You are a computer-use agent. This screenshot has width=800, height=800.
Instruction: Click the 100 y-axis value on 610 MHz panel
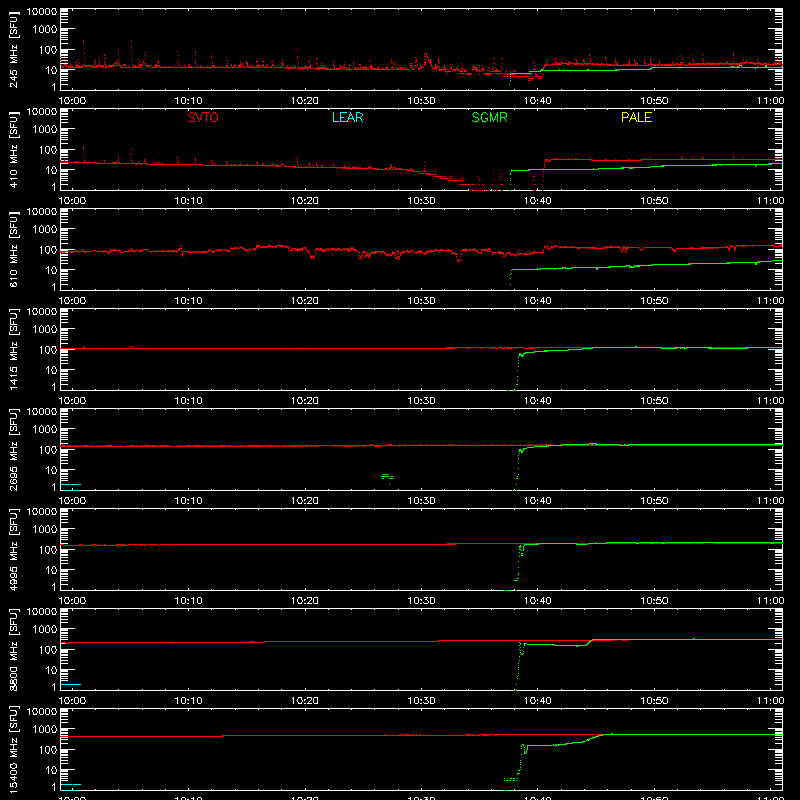tap(48, 250)
